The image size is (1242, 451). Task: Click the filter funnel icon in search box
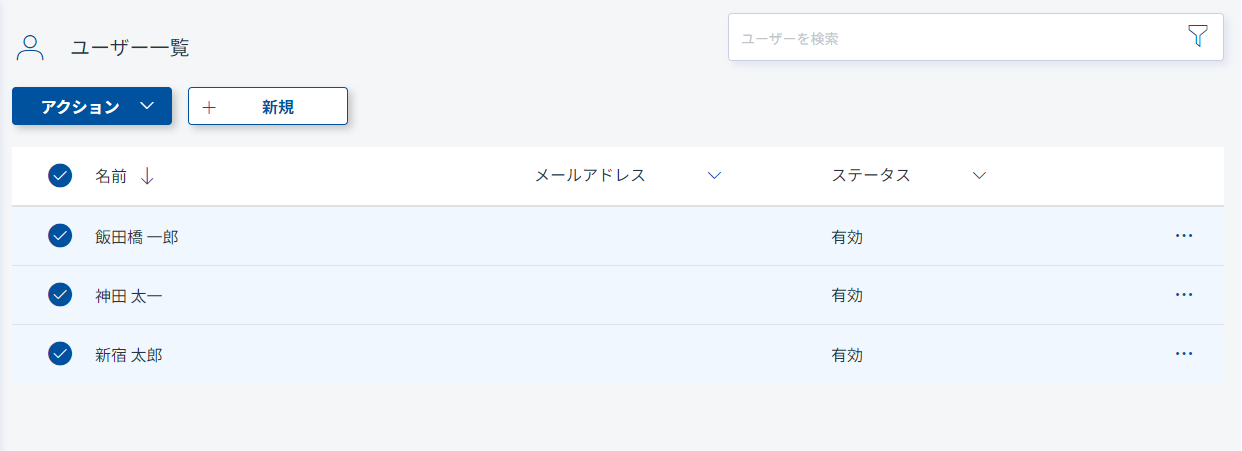(x=1197, y=37)
